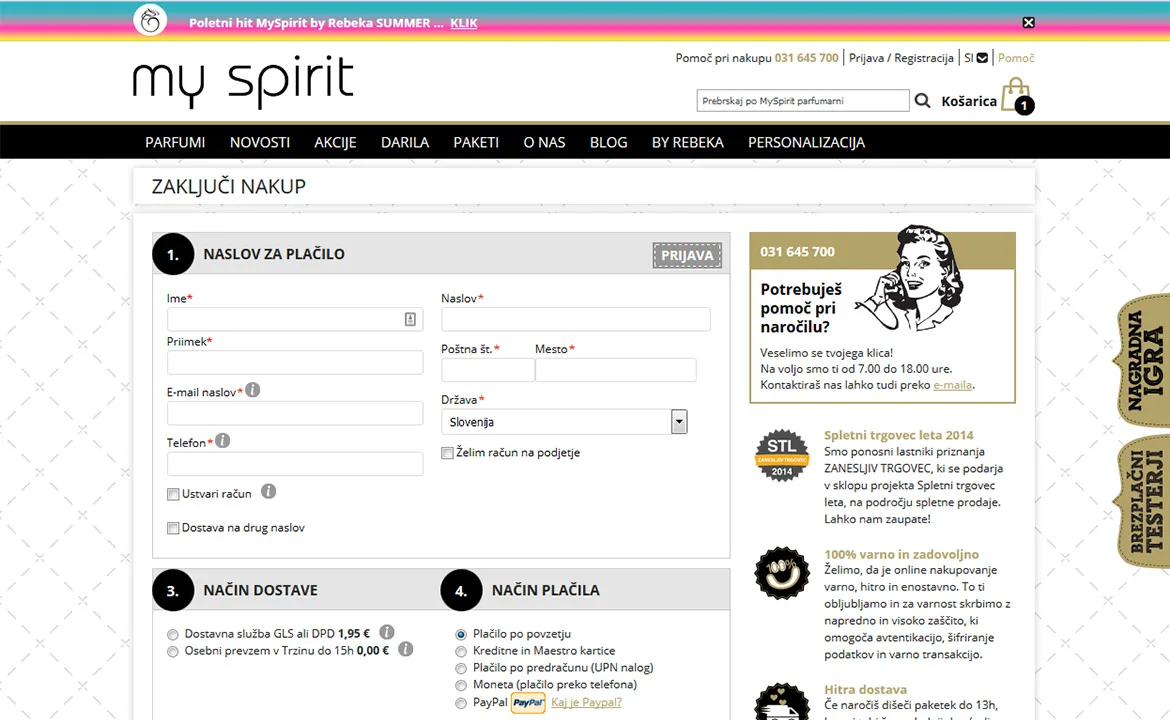Click the Kaj je Paypal? link
1170x720 pixels.
click(586, 702)
